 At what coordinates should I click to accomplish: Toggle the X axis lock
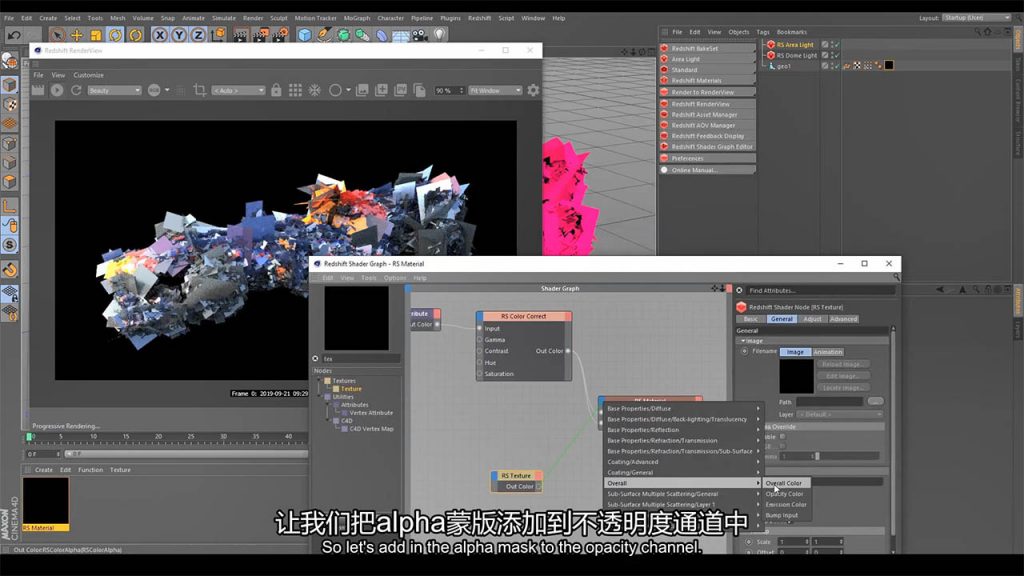160,35
